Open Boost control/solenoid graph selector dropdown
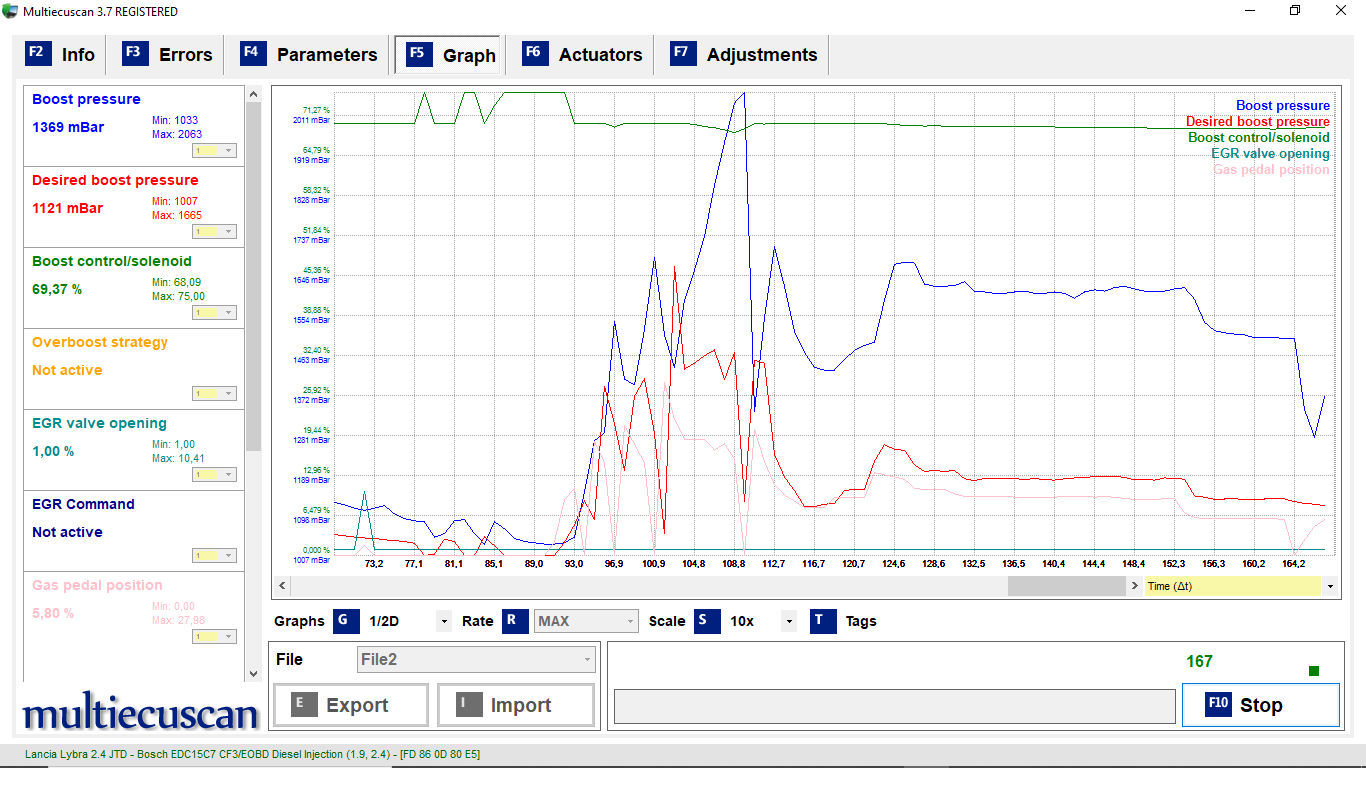The width and height of the screenshot is (1366, 800). pos(215,313)
